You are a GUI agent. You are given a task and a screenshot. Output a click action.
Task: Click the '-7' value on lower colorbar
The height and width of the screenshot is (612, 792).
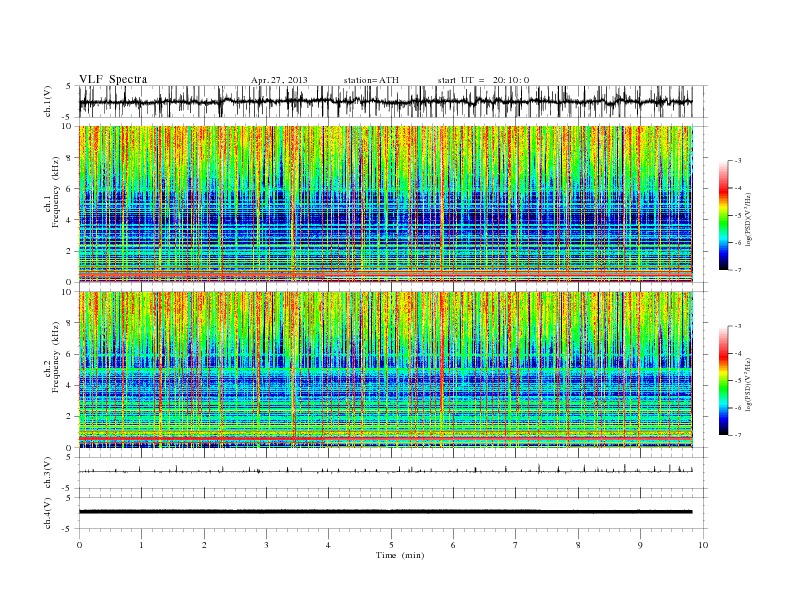click(738, 435)
